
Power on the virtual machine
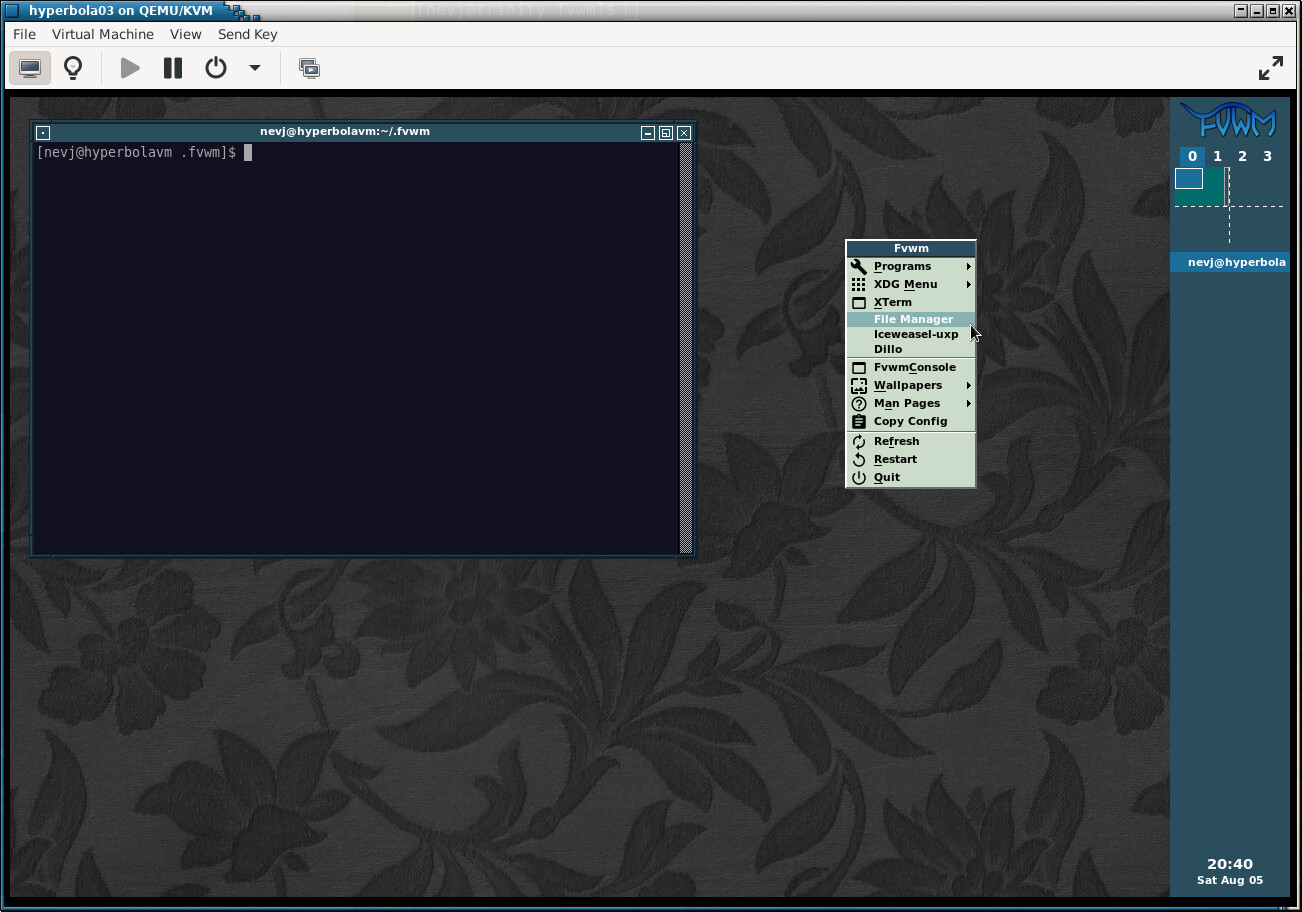point(130,68)
